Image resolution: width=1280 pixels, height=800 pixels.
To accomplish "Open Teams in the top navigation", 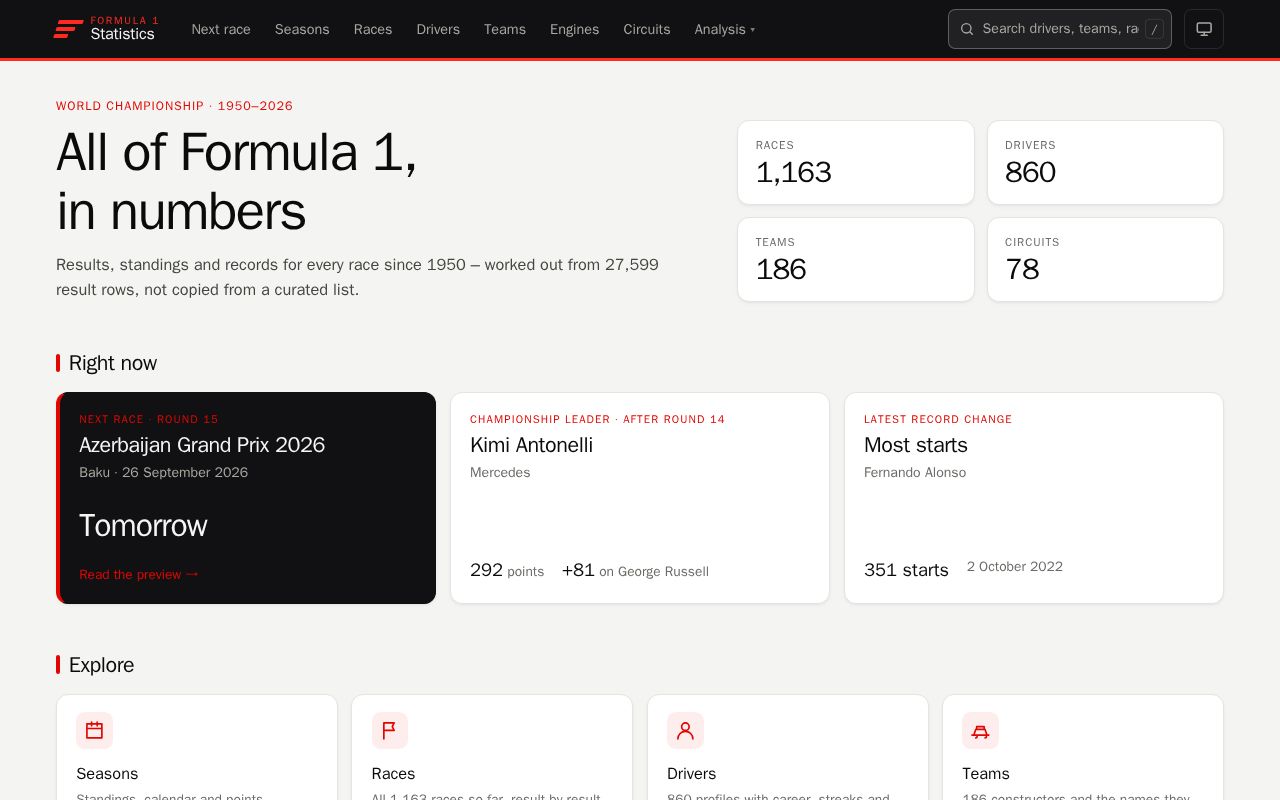I will (505, 29).
